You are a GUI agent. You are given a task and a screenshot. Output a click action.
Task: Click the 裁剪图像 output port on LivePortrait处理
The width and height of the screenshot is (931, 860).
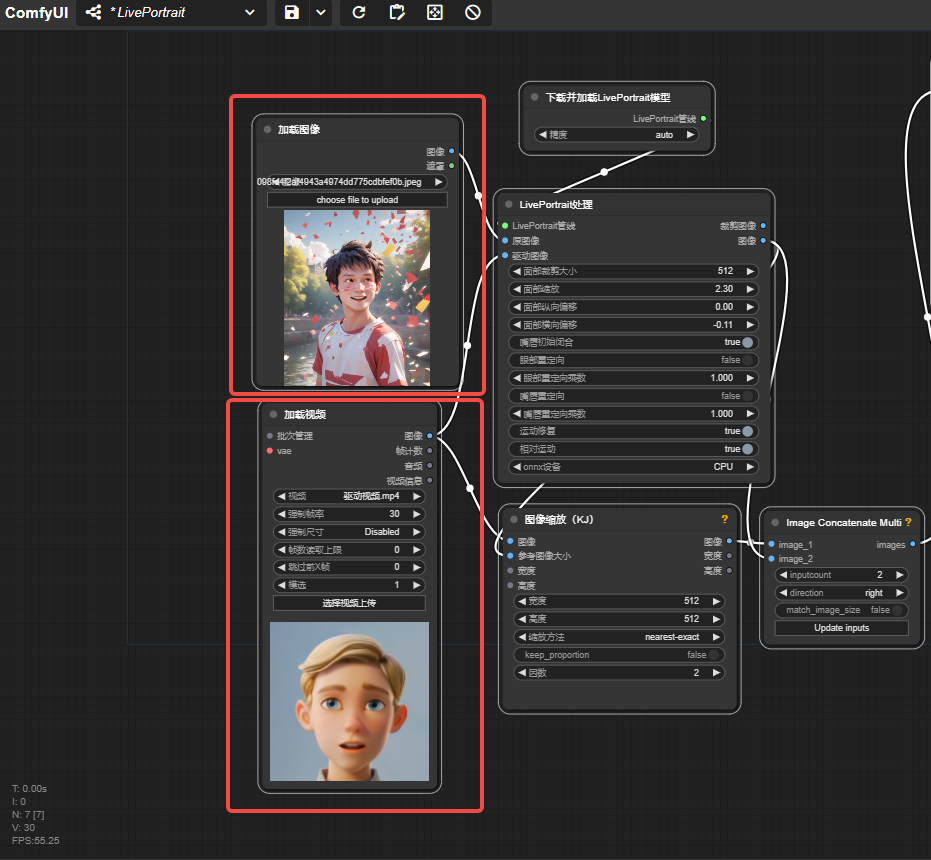click(763, 226)
